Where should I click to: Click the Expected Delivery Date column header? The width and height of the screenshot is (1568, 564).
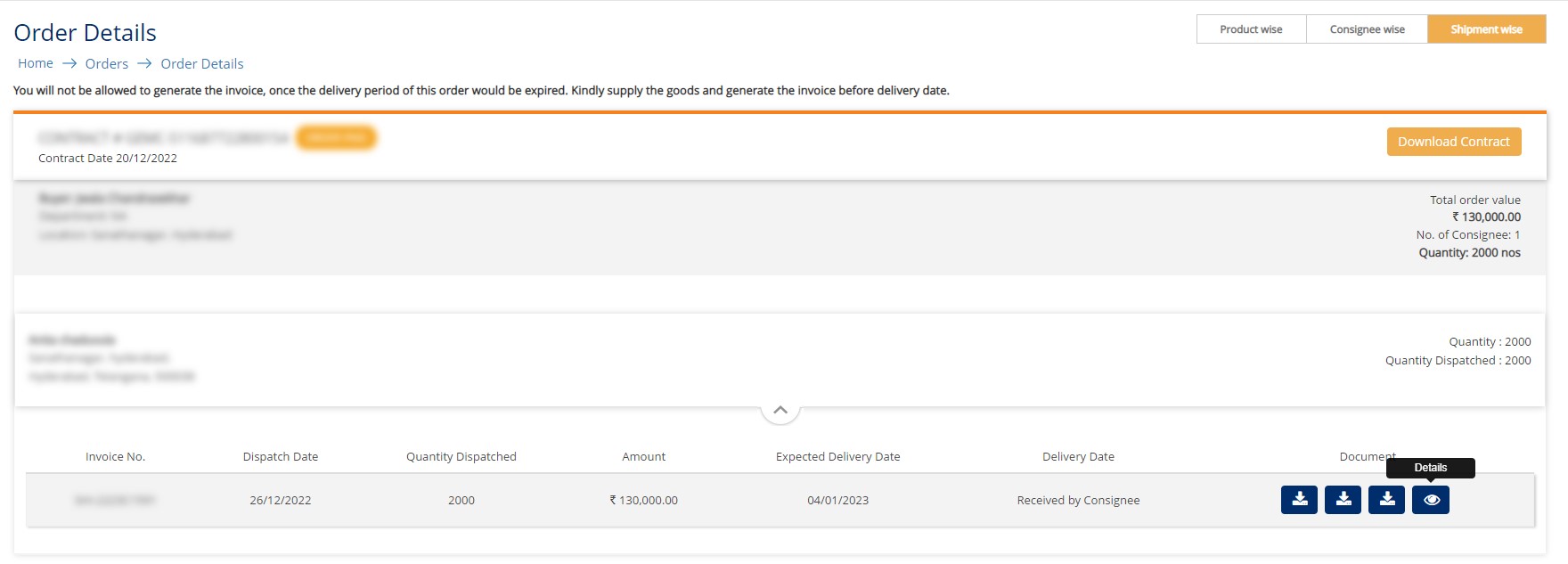click(x=837, y=457)
